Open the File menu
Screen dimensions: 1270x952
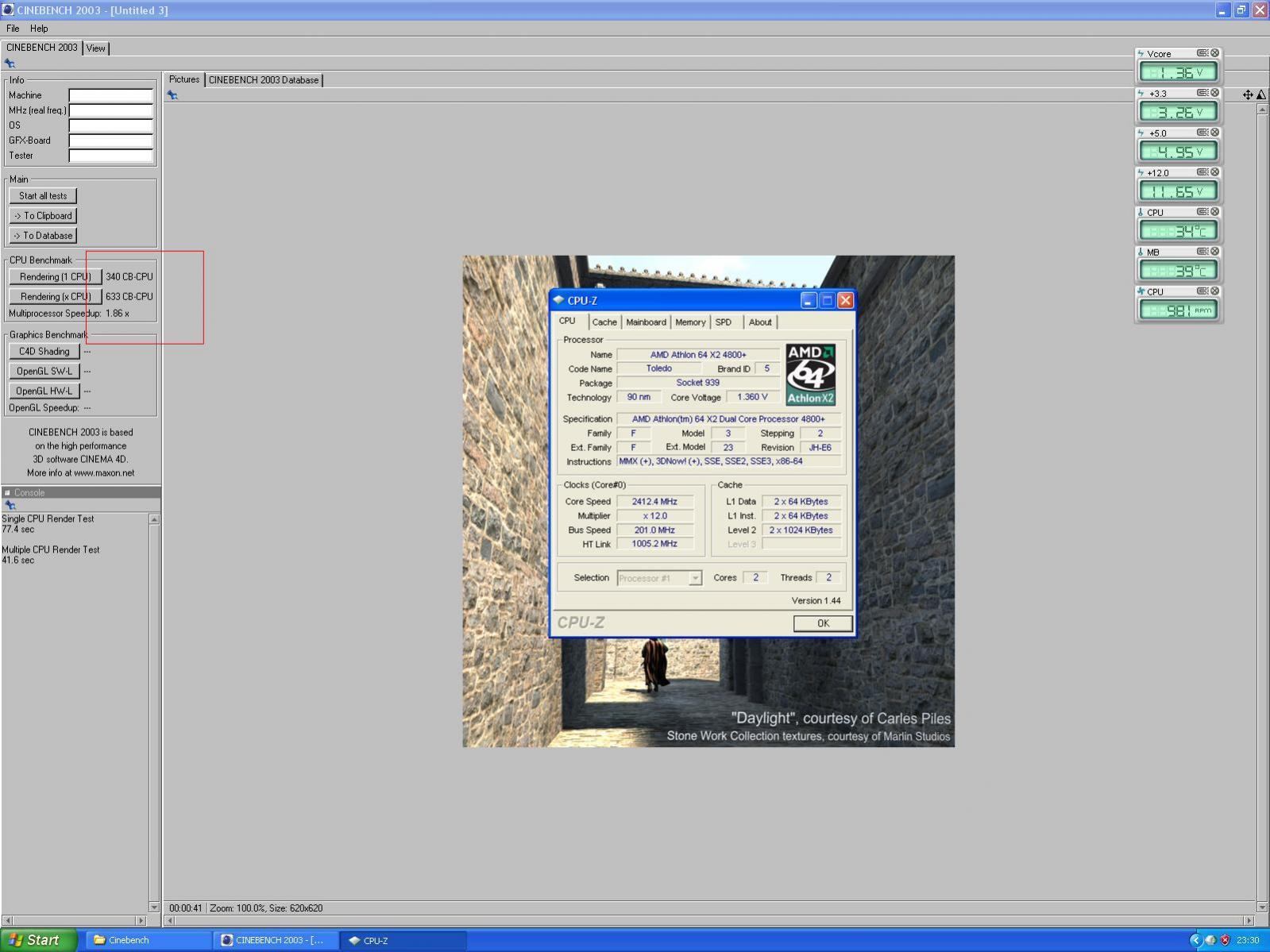(13, 29)
